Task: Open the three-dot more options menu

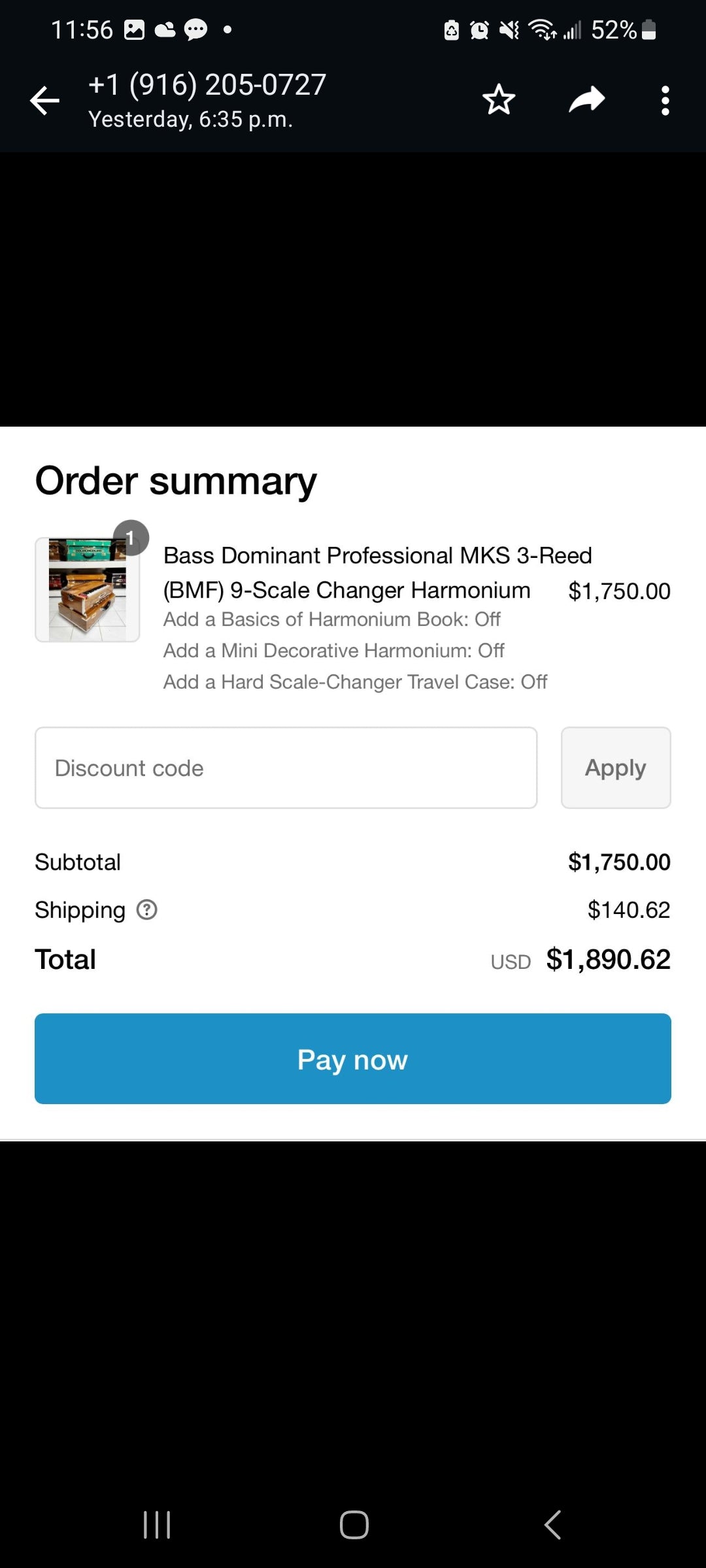Action: [665, 101]
